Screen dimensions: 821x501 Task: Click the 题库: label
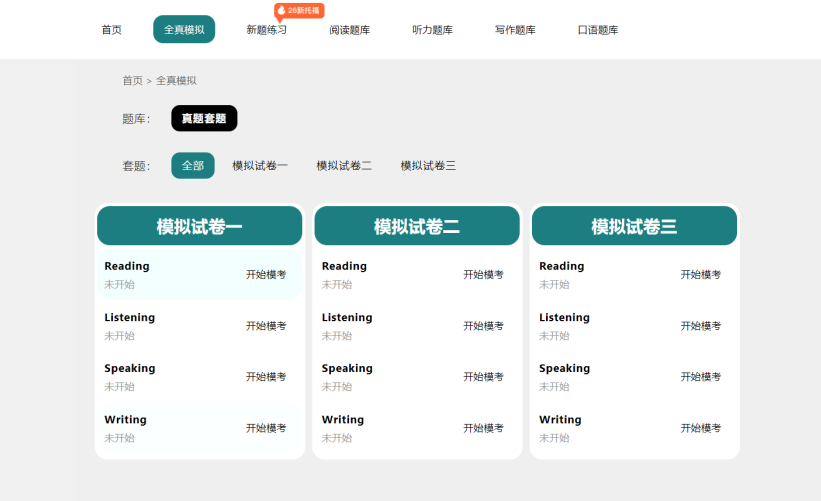coord(136,119)
